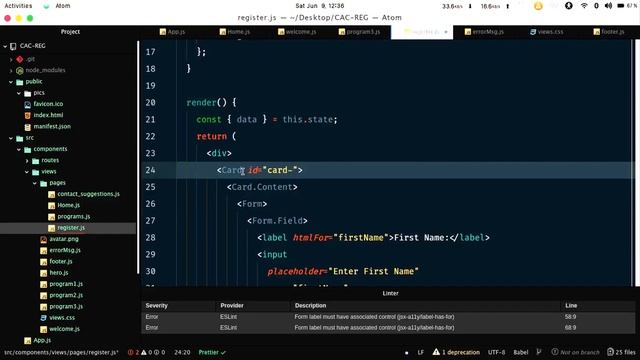Collapse the components folder
Viewport: 640px width, 360px height.
(19, 150)
